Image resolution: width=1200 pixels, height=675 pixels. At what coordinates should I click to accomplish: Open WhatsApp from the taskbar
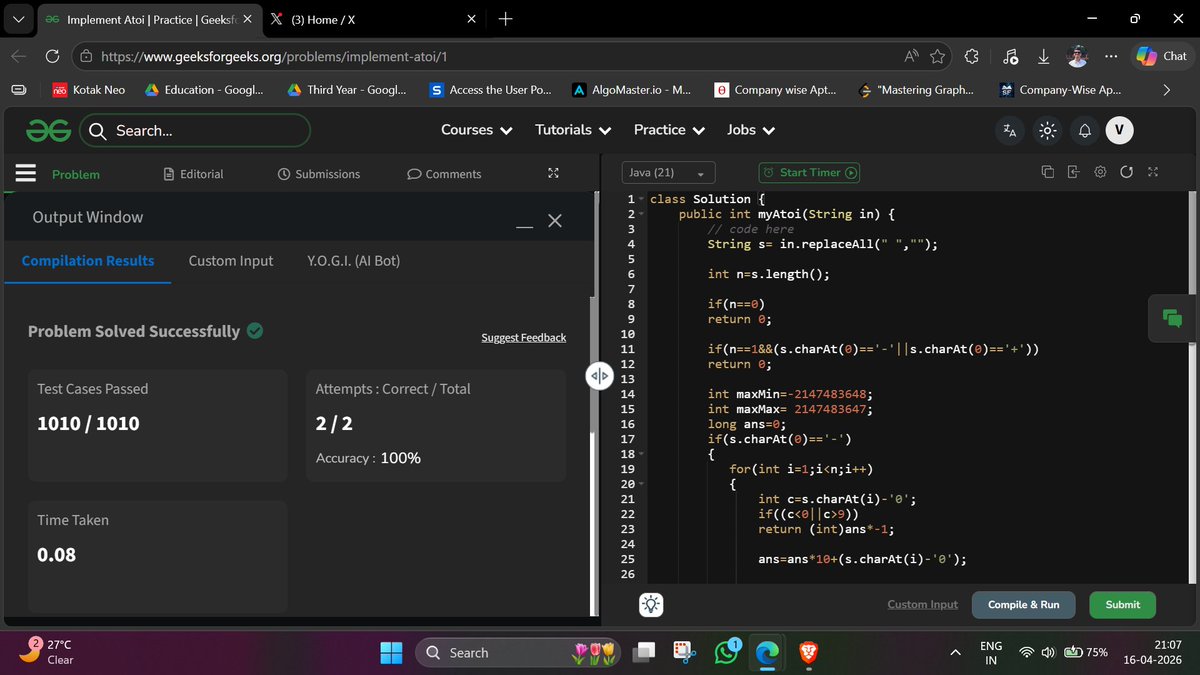tap(726, 652)
